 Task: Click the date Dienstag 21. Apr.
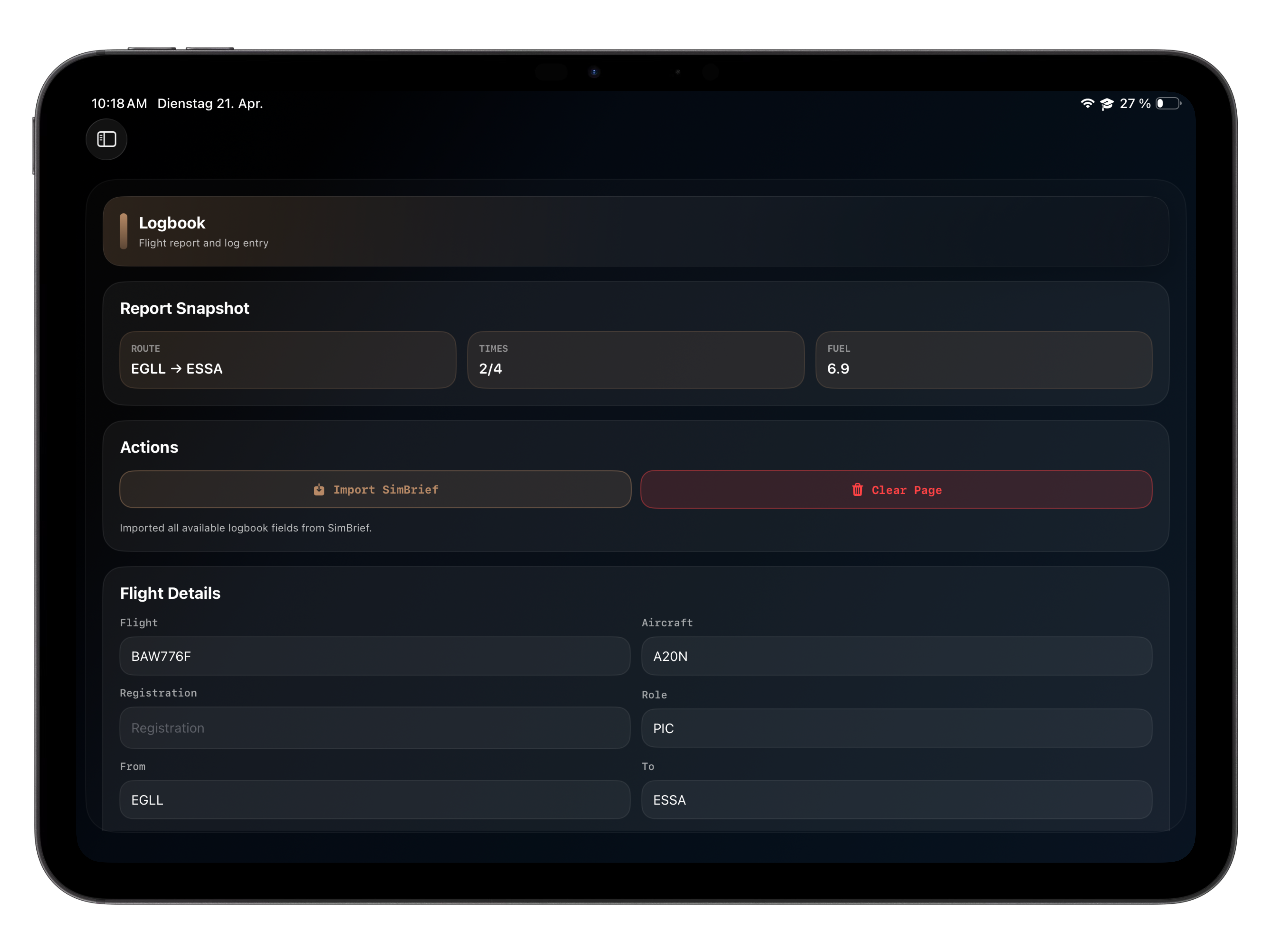pyautogui.click(x=210, y=104)
